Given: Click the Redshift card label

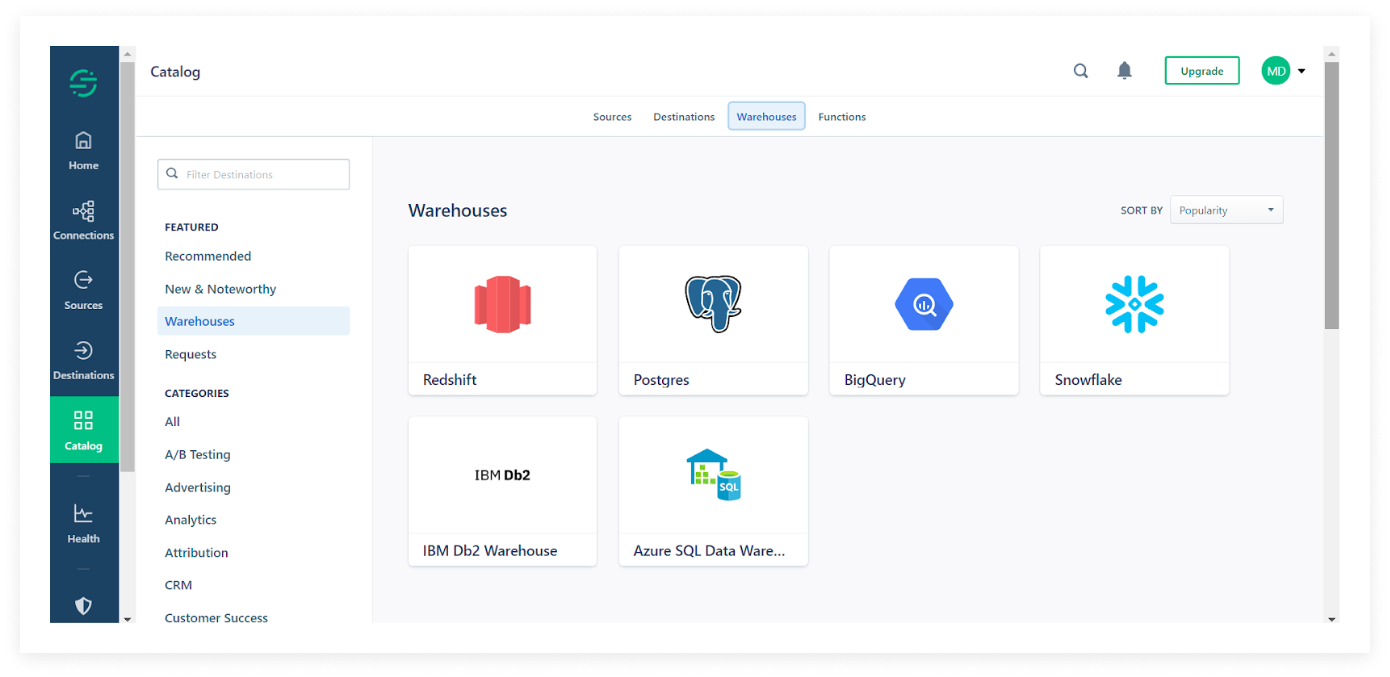Looking at the screenshot, I should [450, 380].
